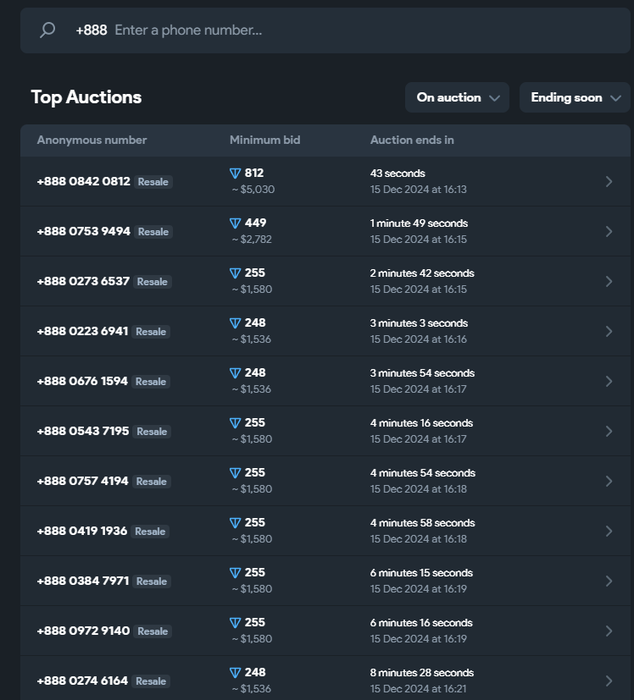Sort by Minimum bid column header
The height and width of the screenshot is (700, 634).
pos(264,140)
